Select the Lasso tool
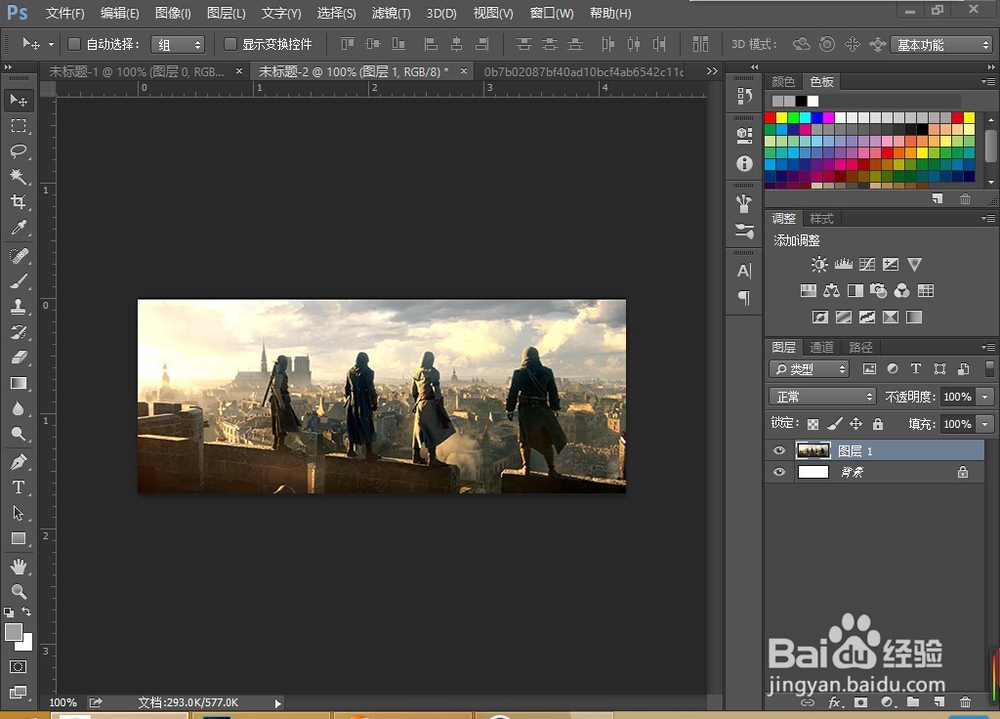The image size is (1000, 719). tap(18, 151)
